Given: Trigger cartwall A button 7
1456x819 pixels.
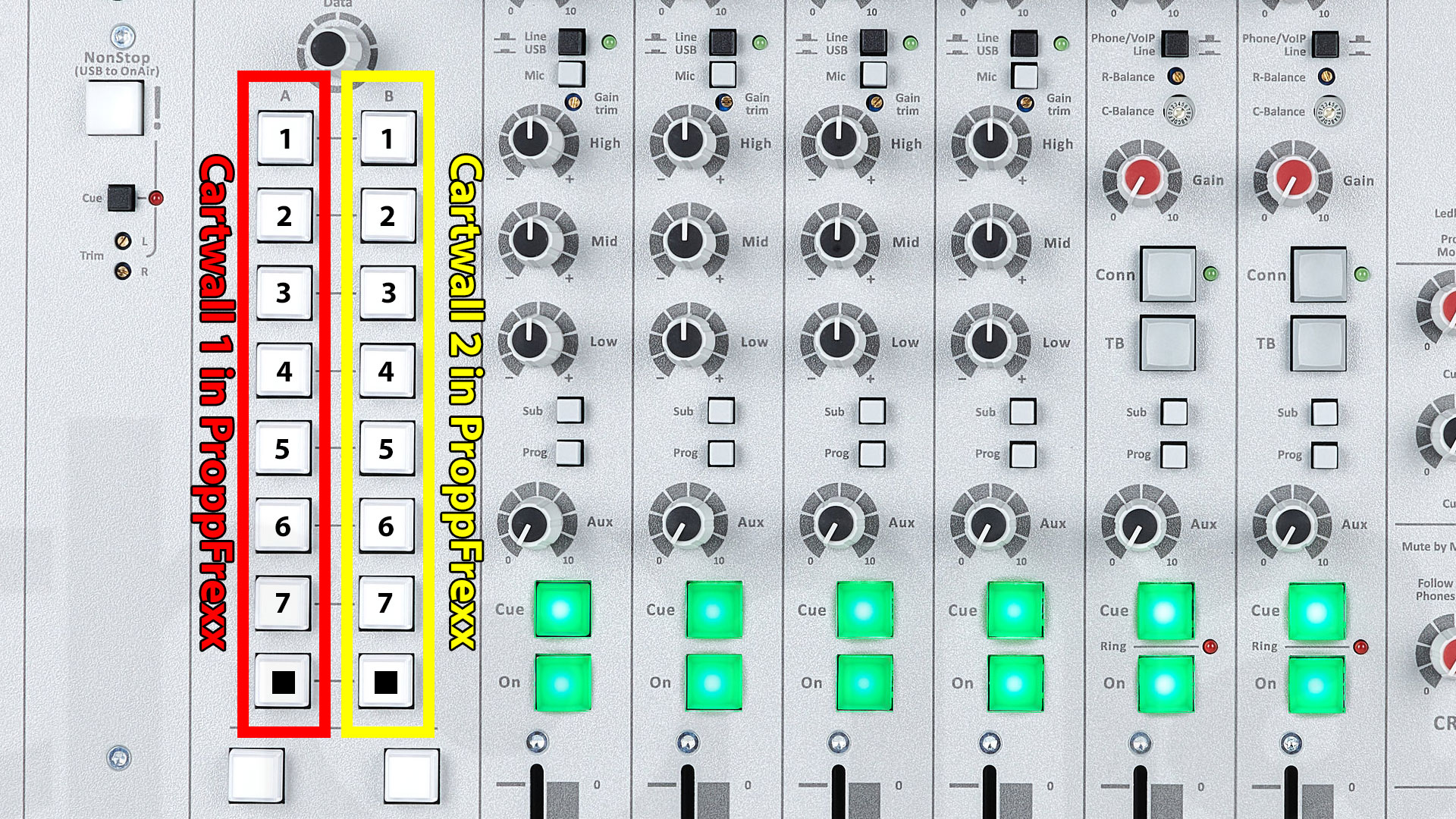Looking at the screenshot, I should pyautogui.click(x=282, y=604).
